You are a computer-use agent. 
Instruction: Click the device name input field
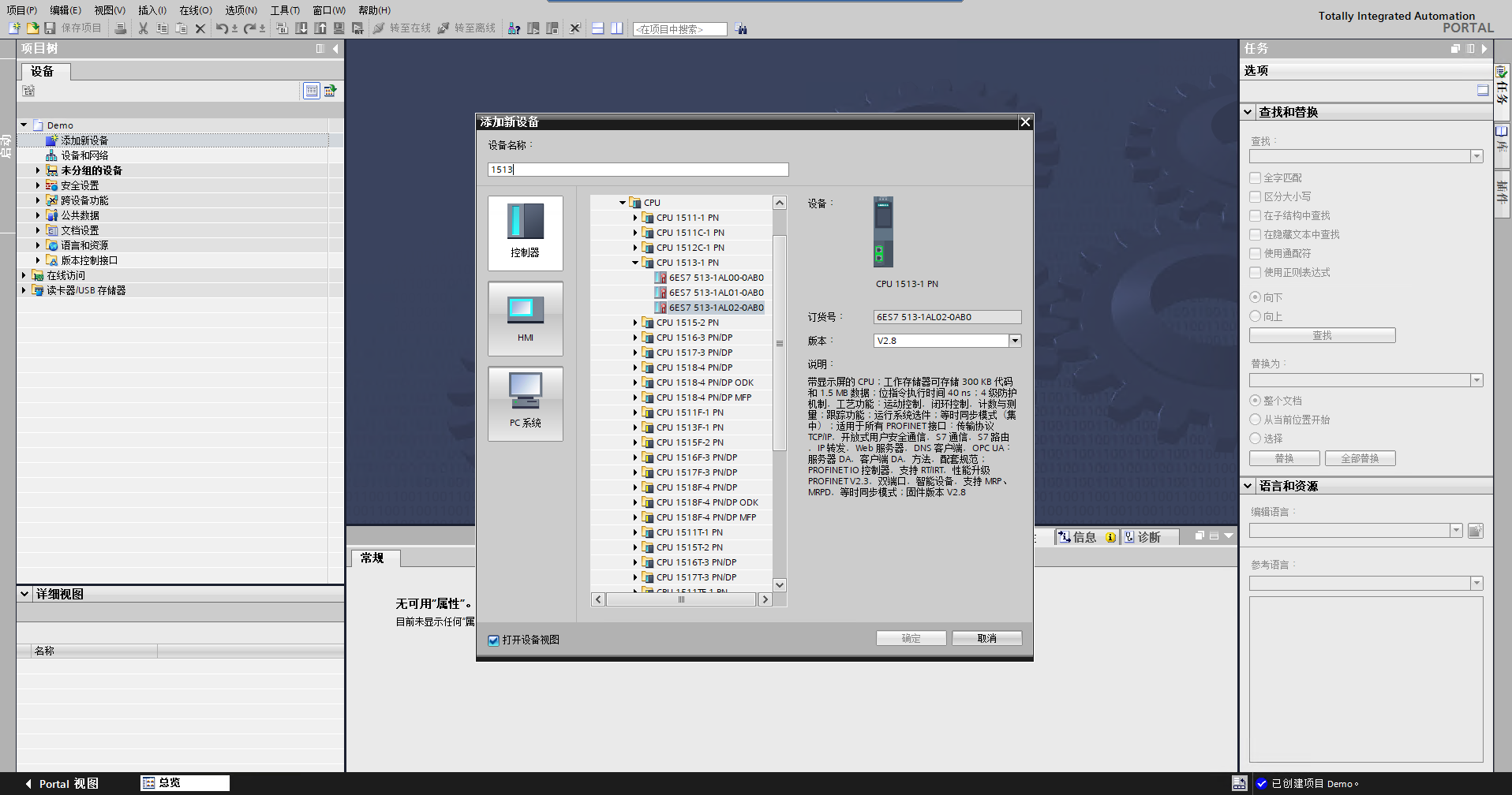click(638, 170)
